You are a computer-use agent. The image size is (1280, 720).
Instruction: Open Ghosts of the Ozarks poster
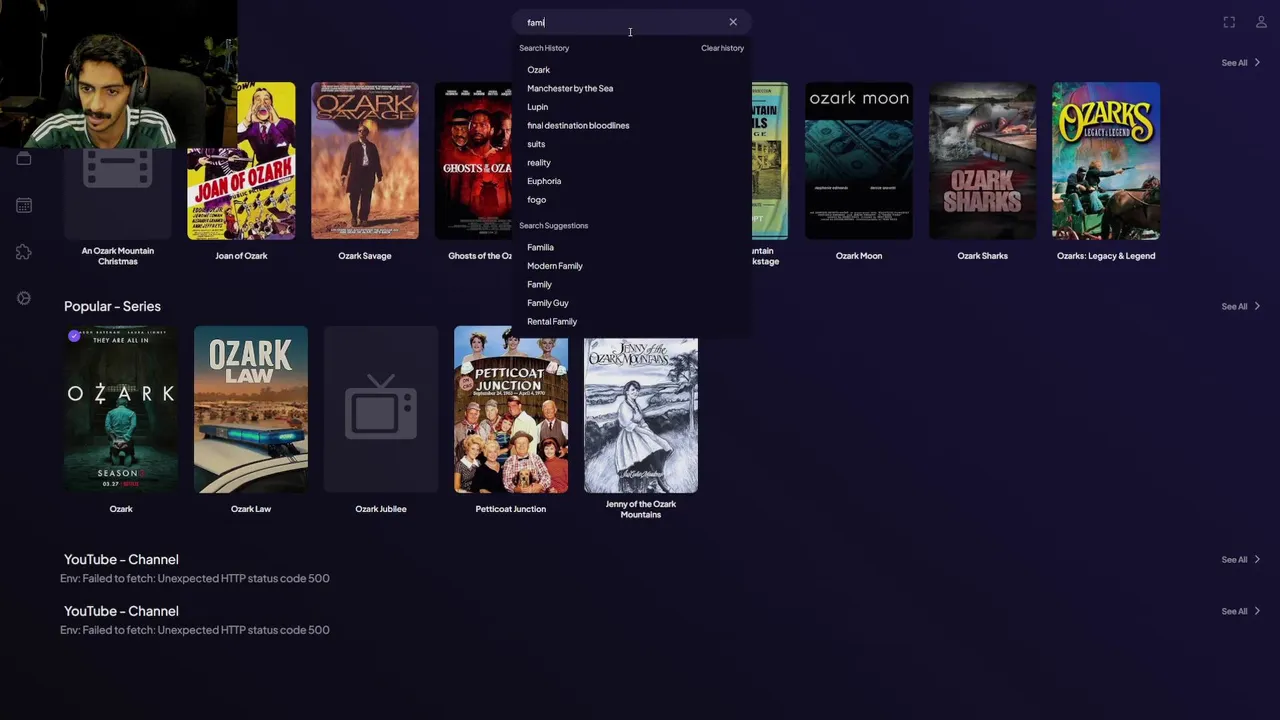click(473, 161)
